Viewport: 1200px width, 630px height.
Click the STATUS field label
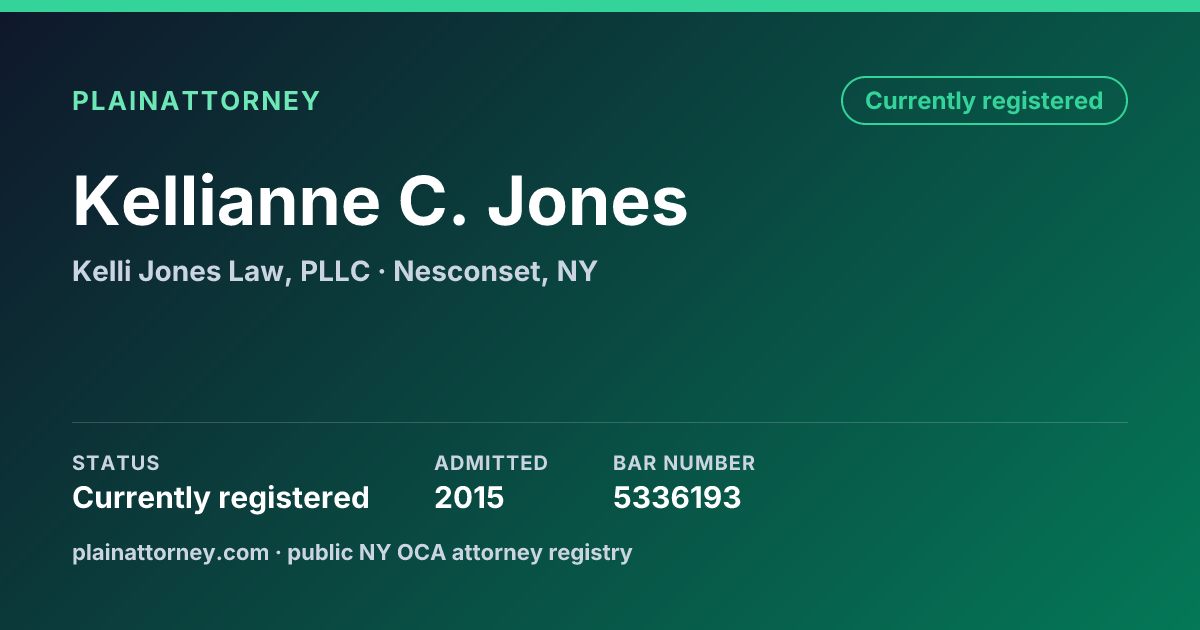116,463
